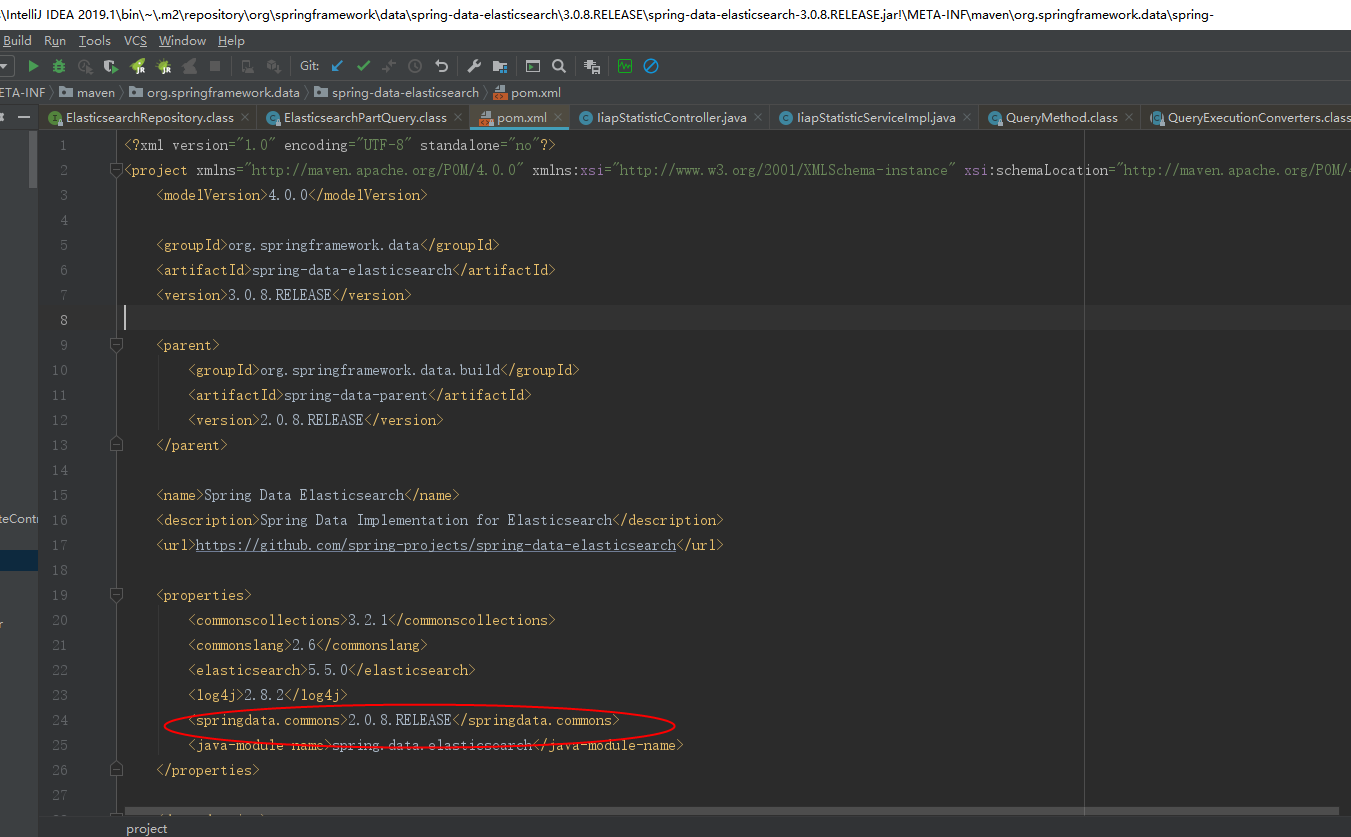The width and height of the screenshot is (1351, 837).
Task: Click the commonslang 2.6 value
Action: [304, 645]
